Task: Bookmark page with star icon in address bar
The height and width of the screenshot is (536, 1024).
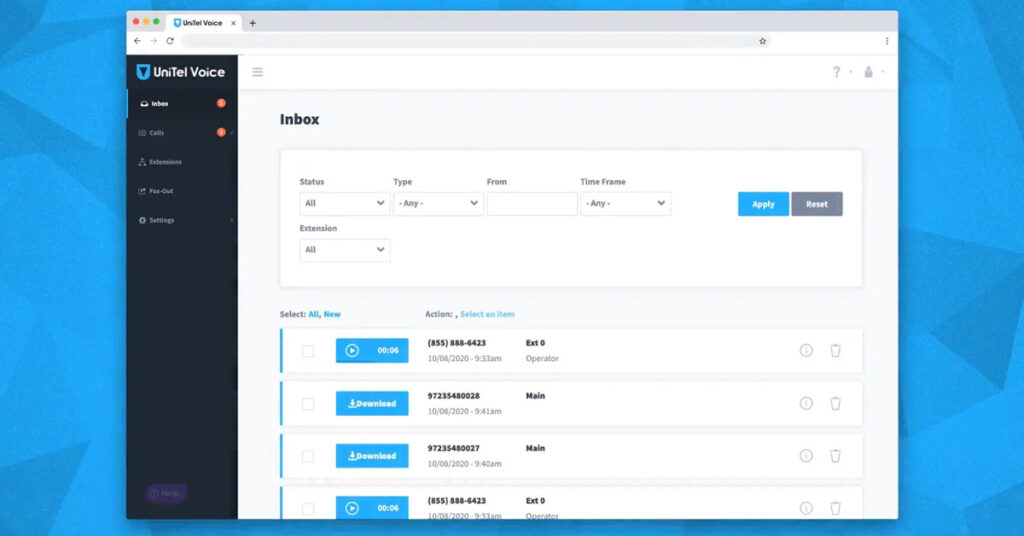Action: pos(762,41)
